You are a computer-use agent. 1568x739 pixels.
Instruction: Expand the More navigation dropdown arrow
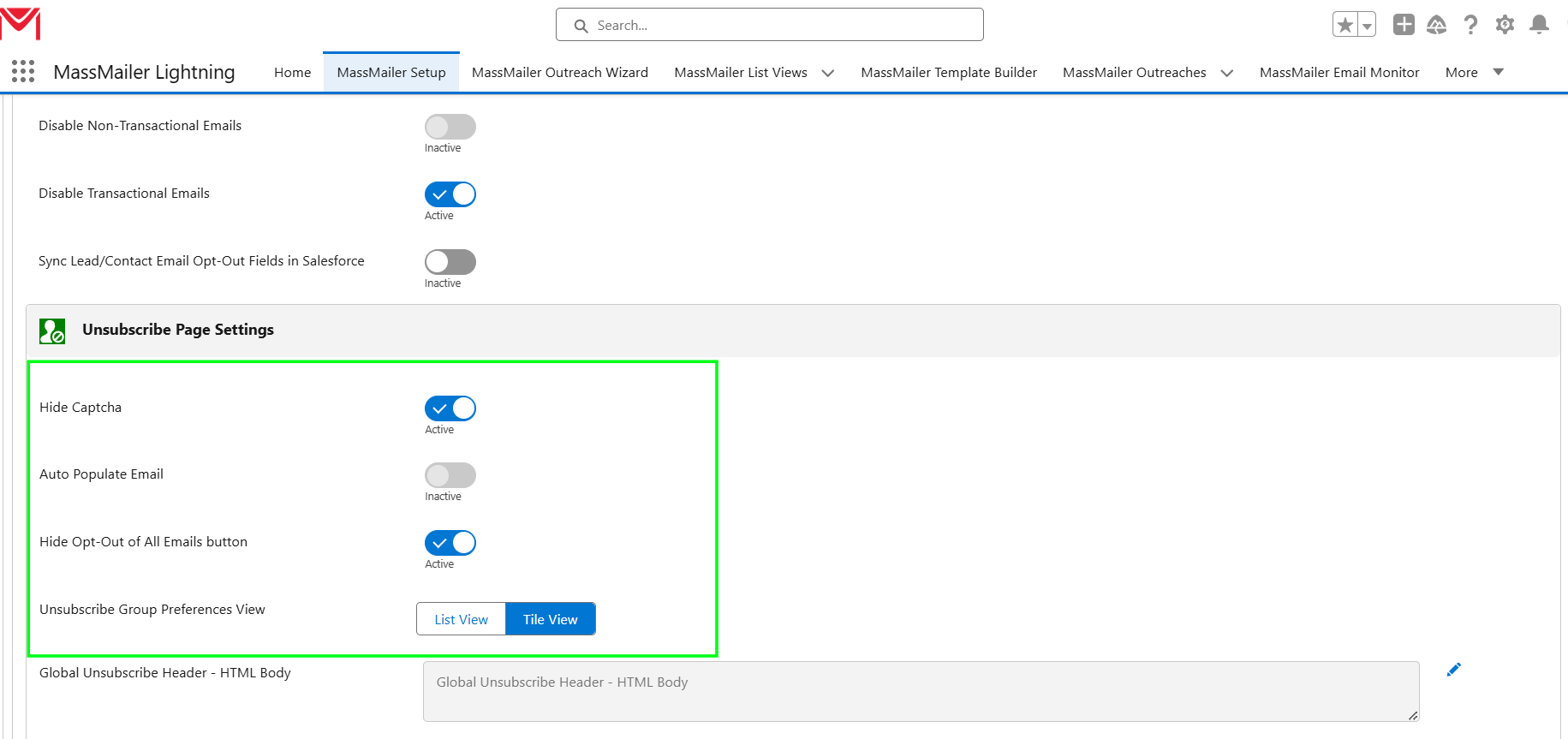click(x=1499, y=72)
